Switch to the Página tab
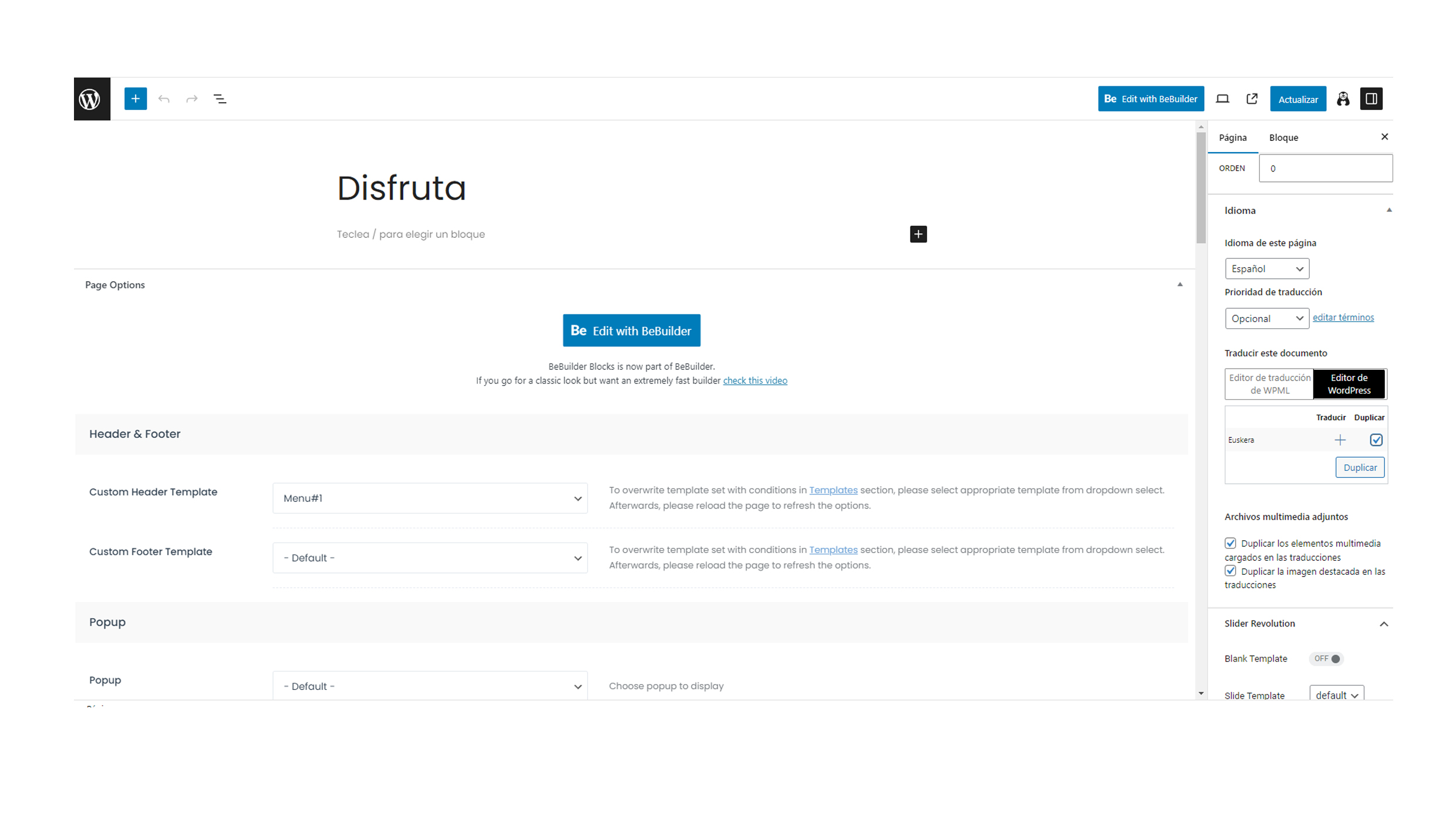1456x829 pixels. 1233,137
